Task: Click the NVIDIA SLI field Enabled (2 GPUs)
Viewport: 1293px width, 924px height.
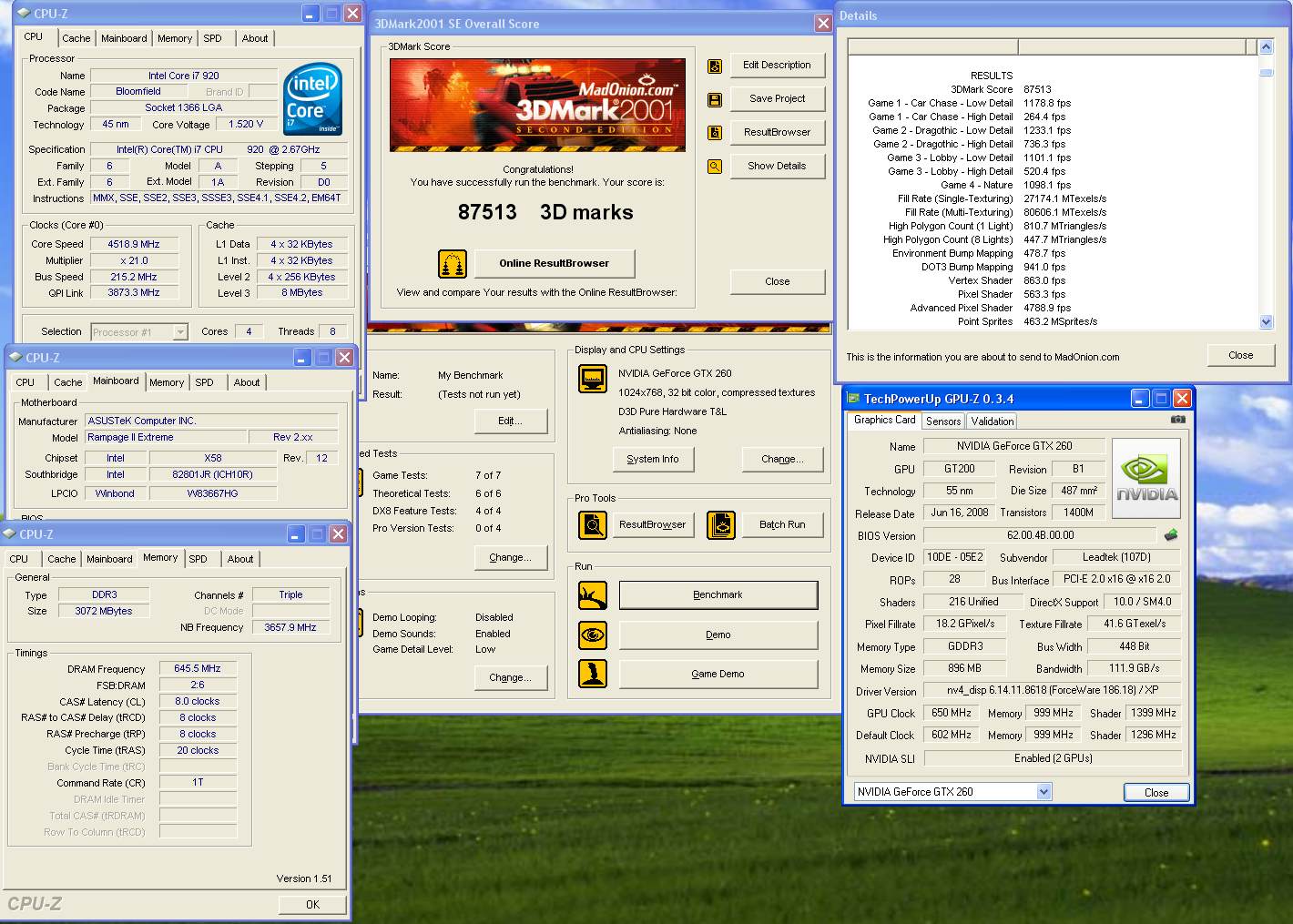Action: 1053,758
